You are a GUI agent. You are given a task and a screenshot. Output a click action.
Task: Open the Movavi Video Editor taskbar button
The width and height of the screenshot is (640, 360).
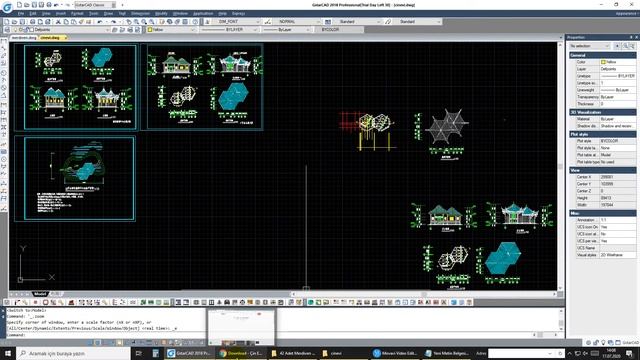coord(395,353)
